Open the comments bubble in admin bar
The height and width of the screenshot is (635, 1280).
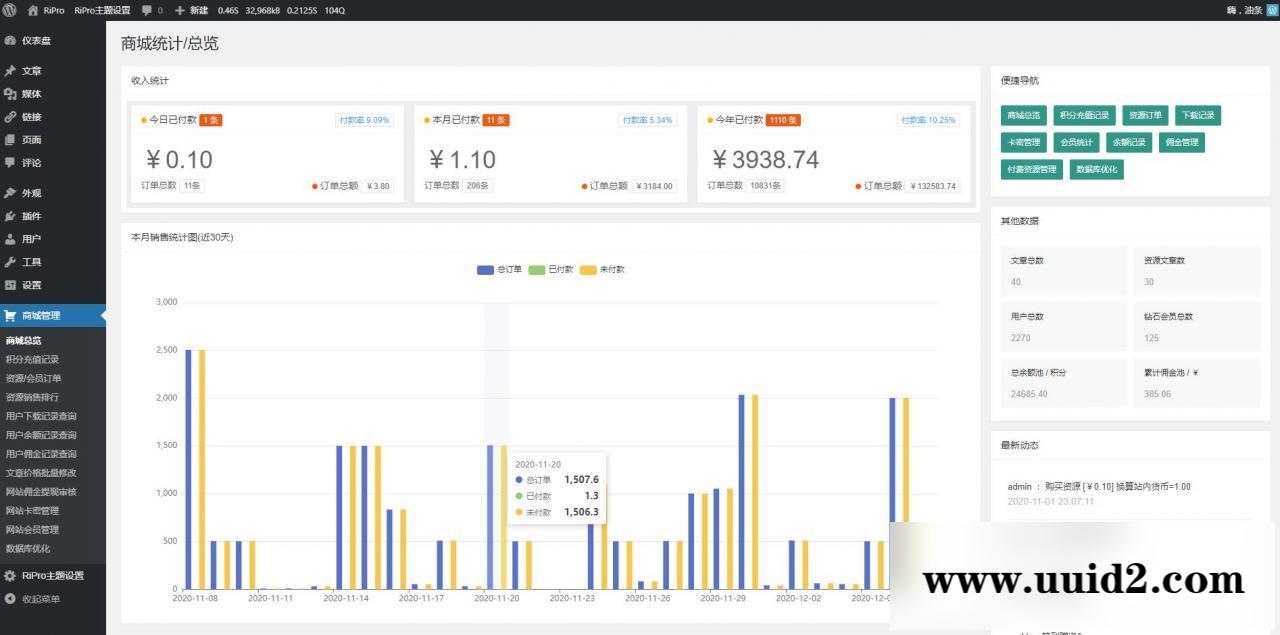pyautogui.click(x=147, y=10)
